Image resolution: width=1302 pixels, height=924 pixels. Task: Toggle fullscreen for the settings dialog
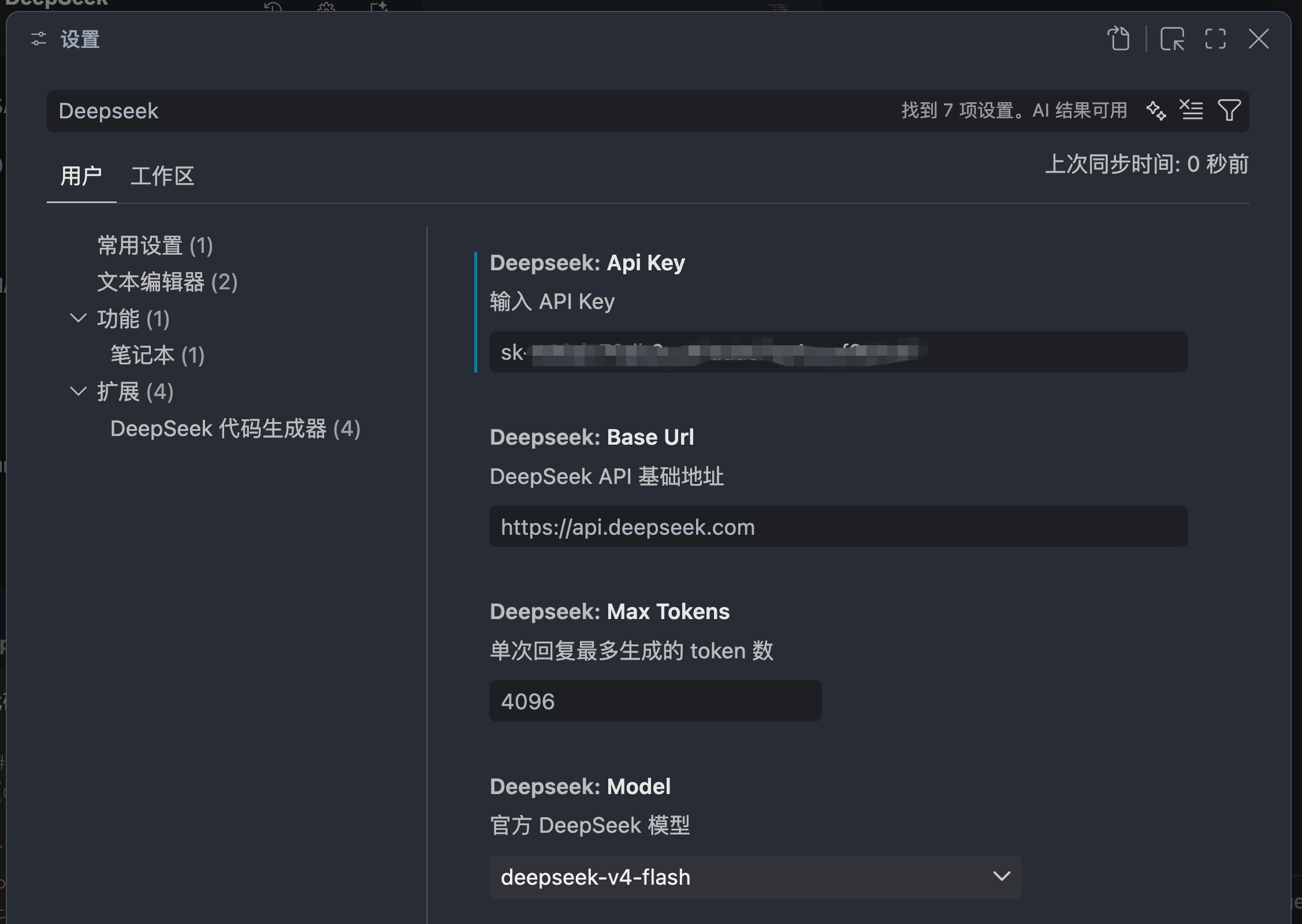point(1215,39)
